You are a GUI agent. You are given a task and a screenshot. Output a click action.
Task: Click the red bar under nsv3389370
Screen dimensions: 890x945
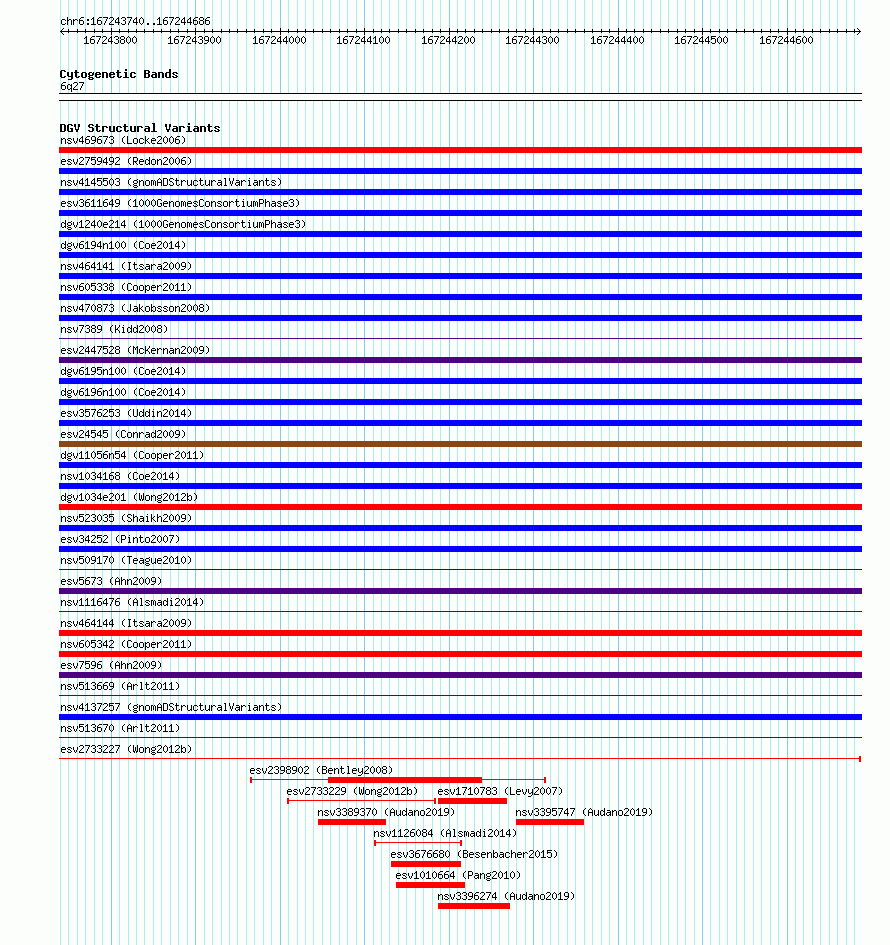pos(352,822)
